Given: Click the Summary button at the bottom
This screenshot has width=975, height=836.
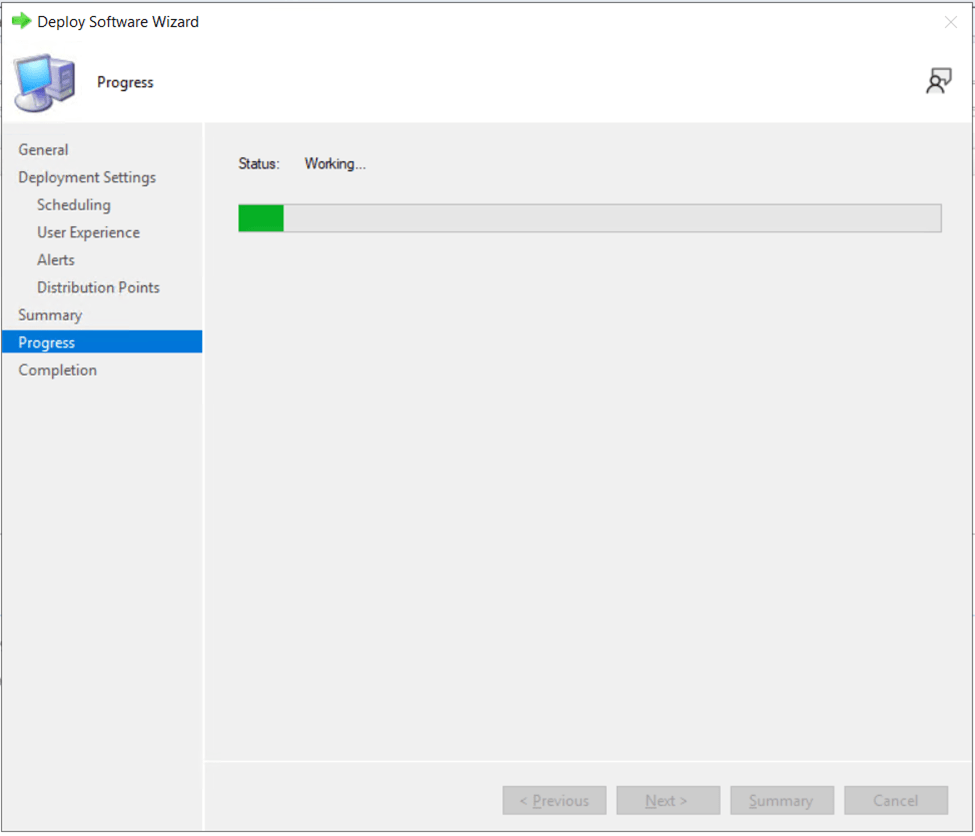Looking at the screenshot, I should (781, 800).
